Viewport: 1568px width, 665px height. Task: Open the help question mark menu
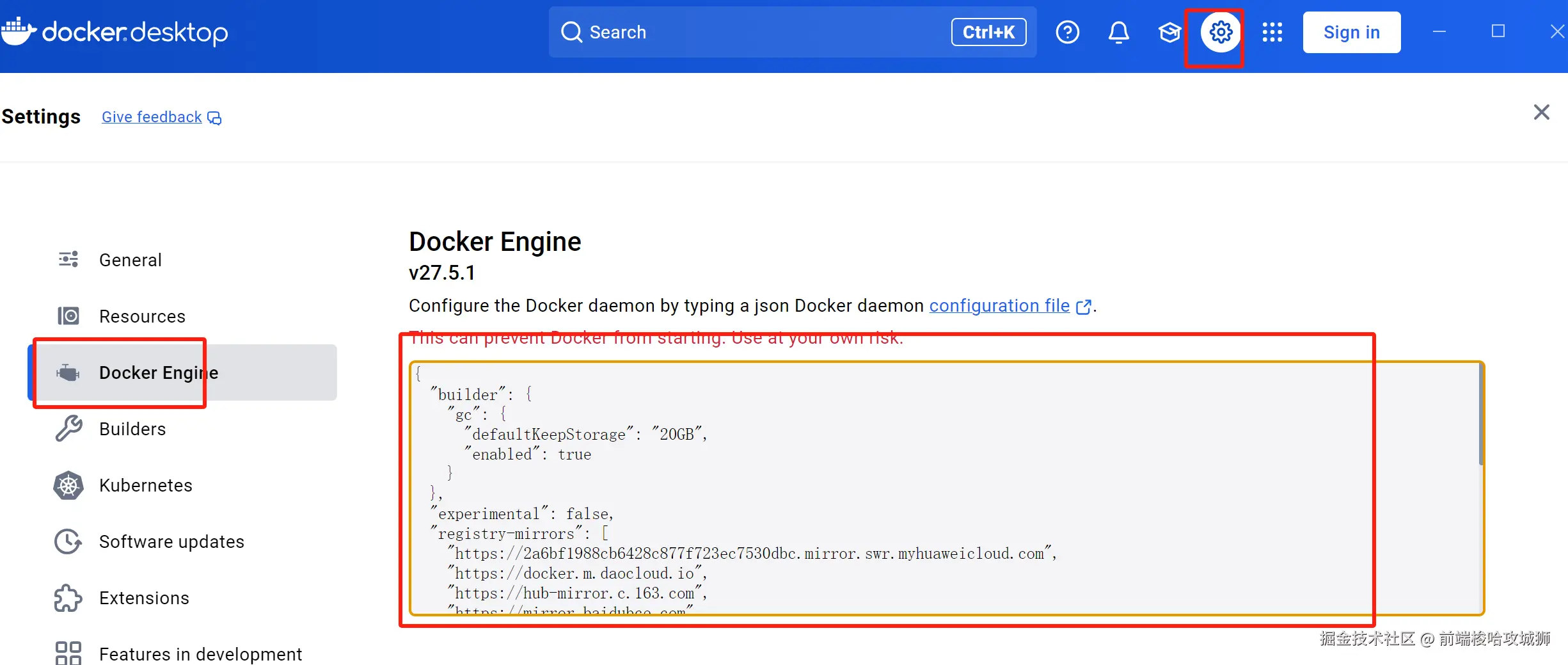pos(1067,32)
